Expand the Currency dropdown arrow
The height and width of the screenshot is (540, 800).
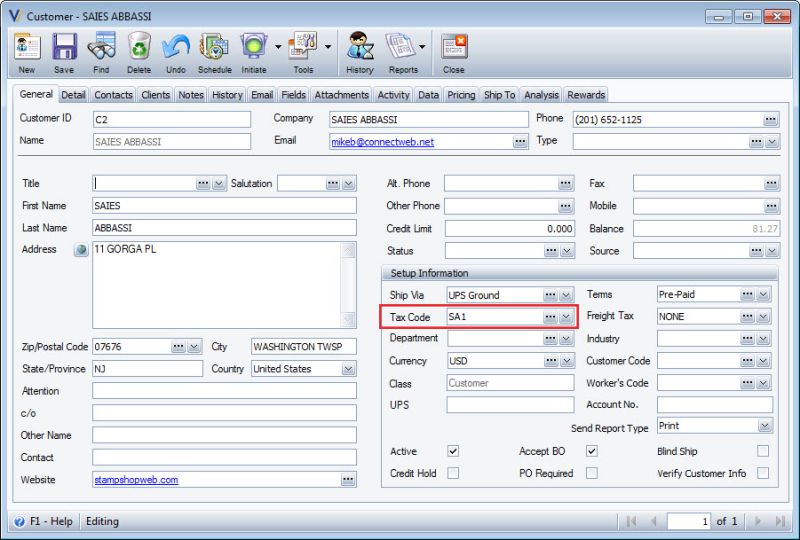pos(566,361)
